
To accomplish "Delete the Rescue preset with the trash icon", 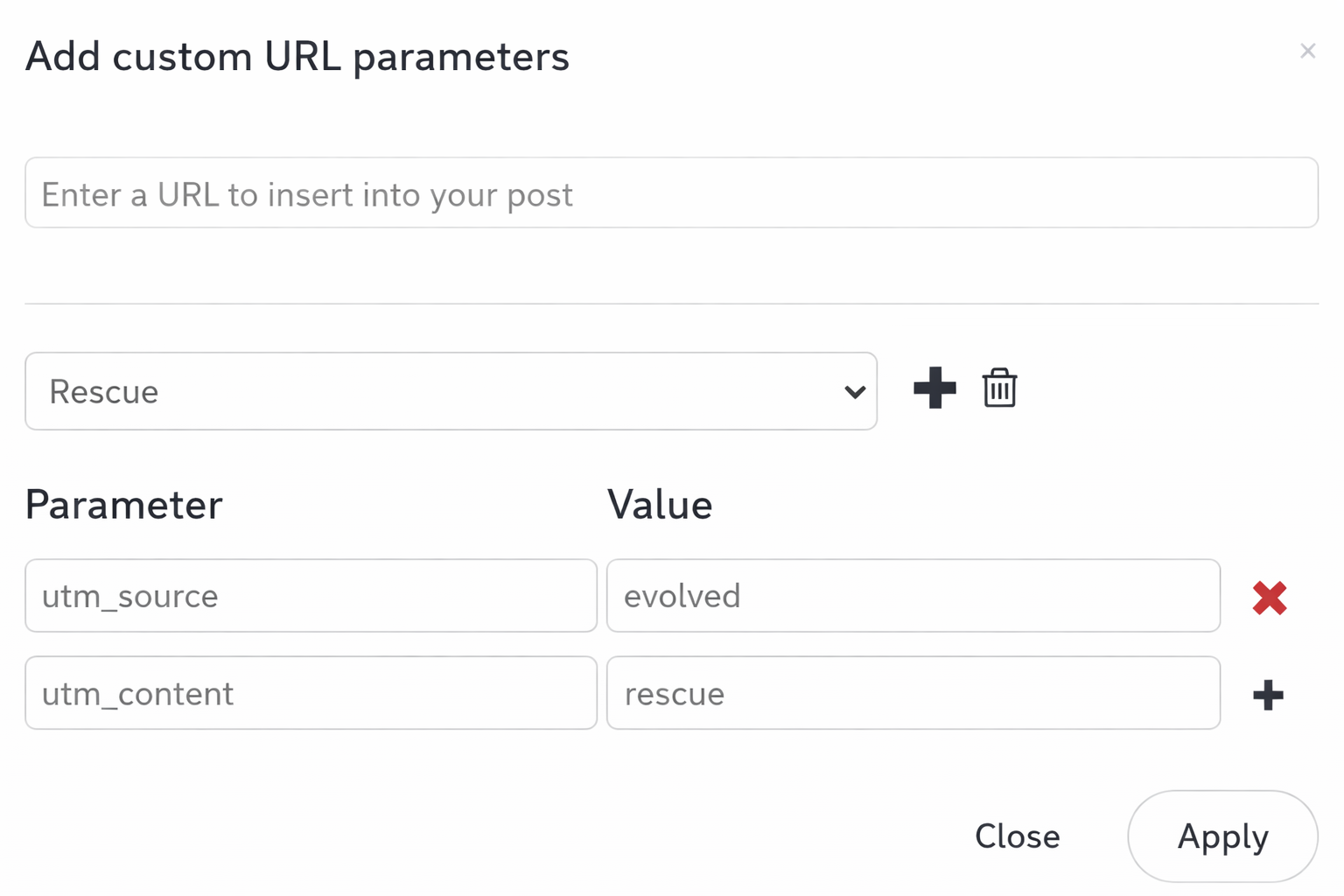I will point(999,388).
